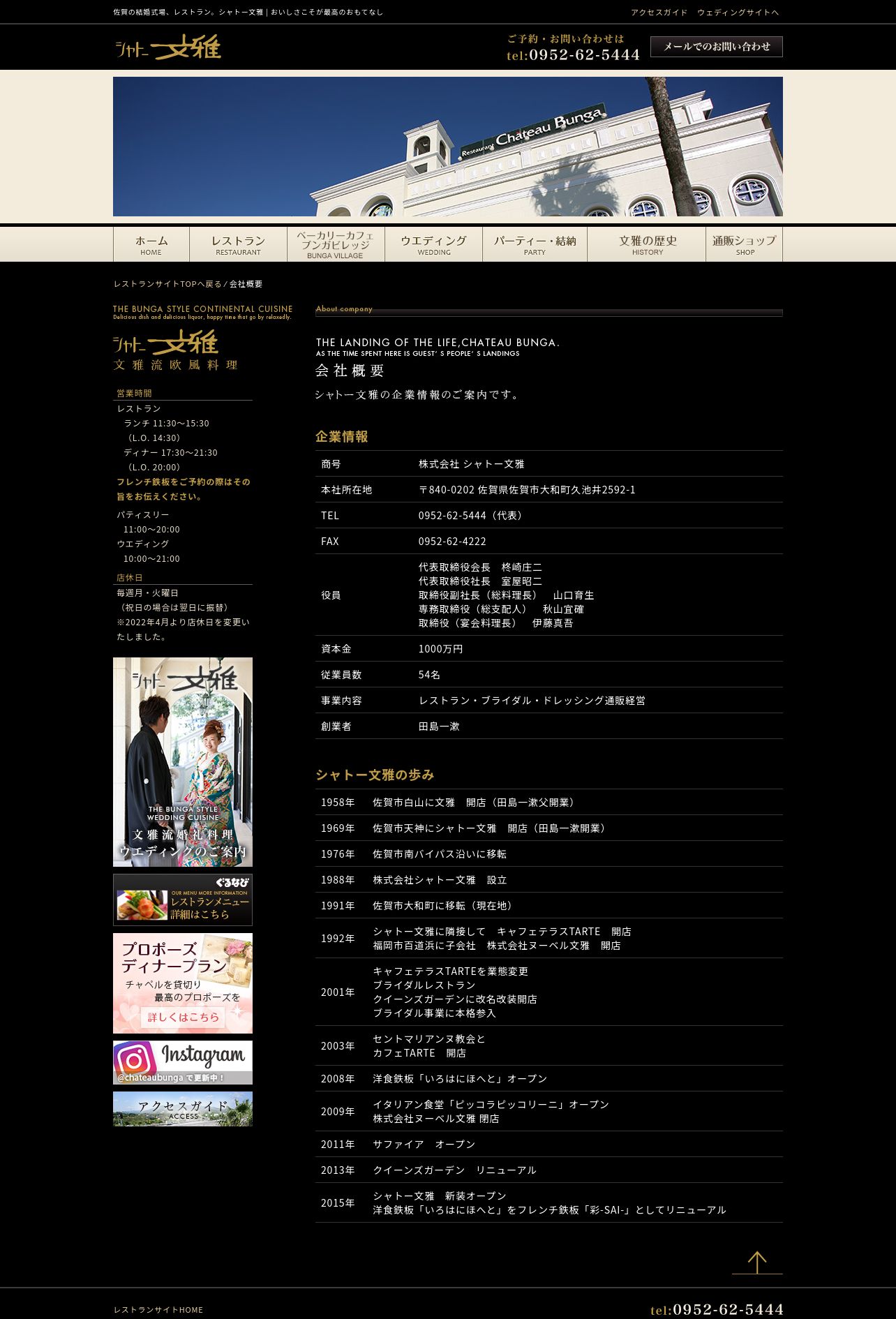Click 株式会社 シャトー文雅 company name cell
This screenshot has height=1319, width=896.
pyautogui.click(x=472, y=464)
